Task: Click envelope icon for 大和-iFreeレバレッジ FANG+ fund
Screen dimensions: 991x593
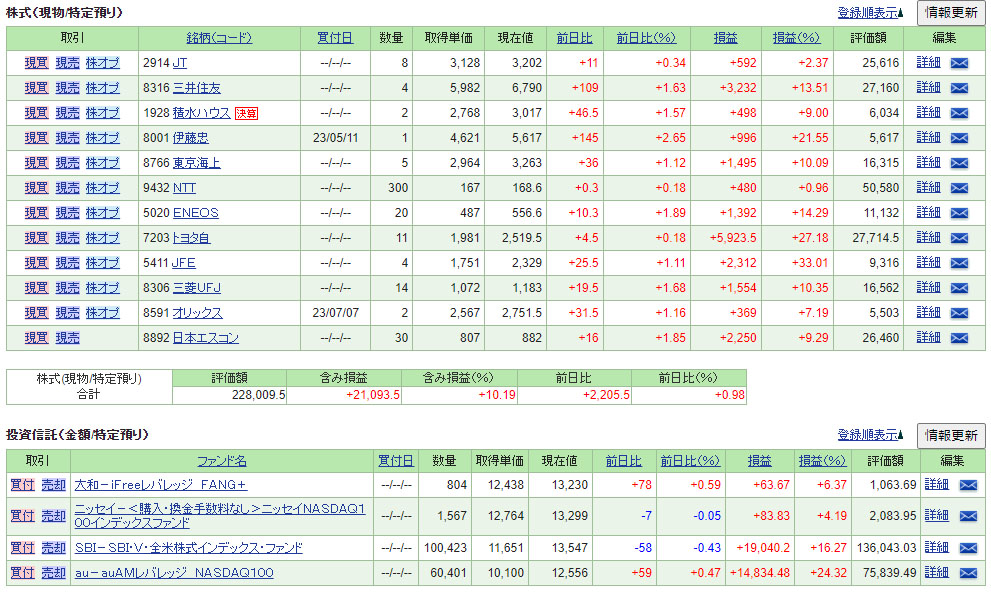Action: (x=967, y=485)
